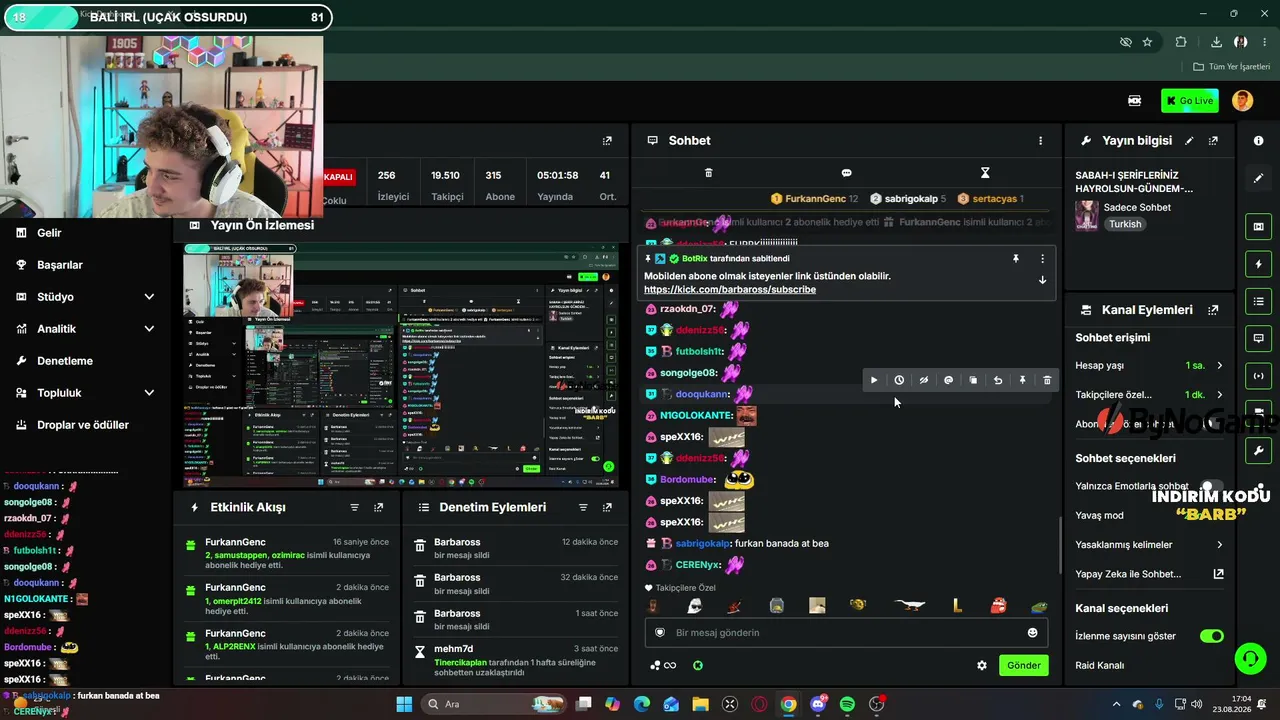Unpin the BotRix pinned message

(1016, 258)
